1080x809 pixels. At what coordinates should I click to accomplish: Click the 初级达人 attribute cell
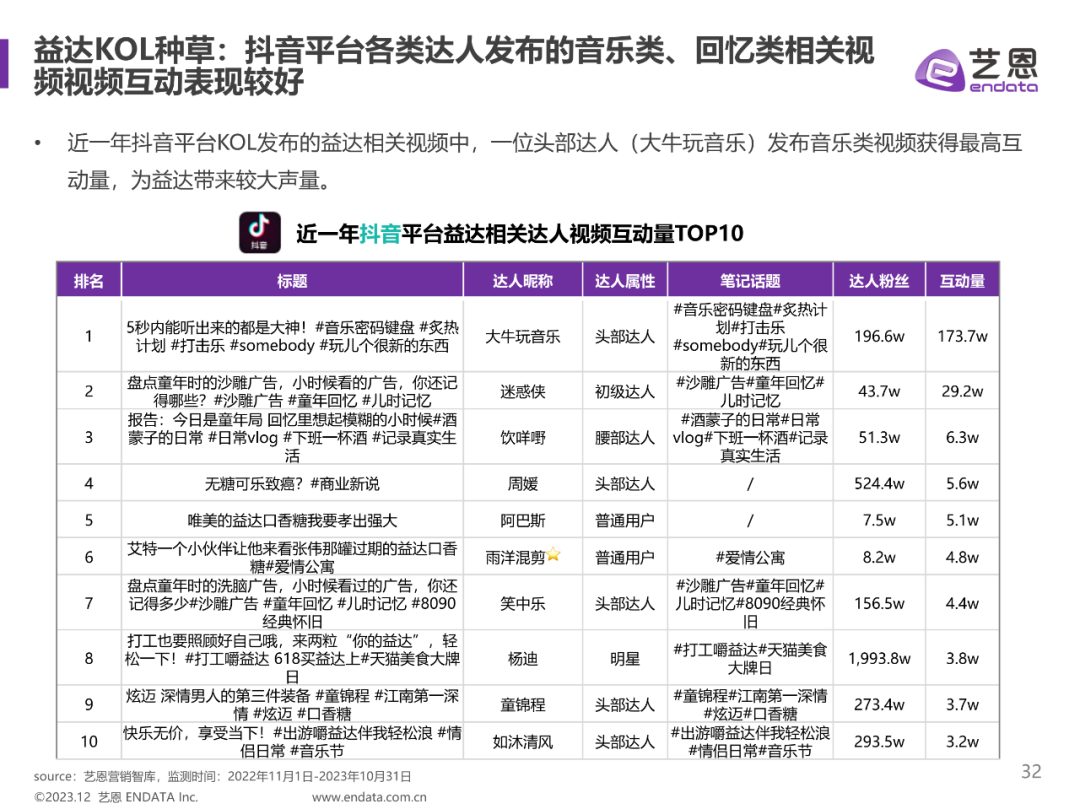click(625, 392)
